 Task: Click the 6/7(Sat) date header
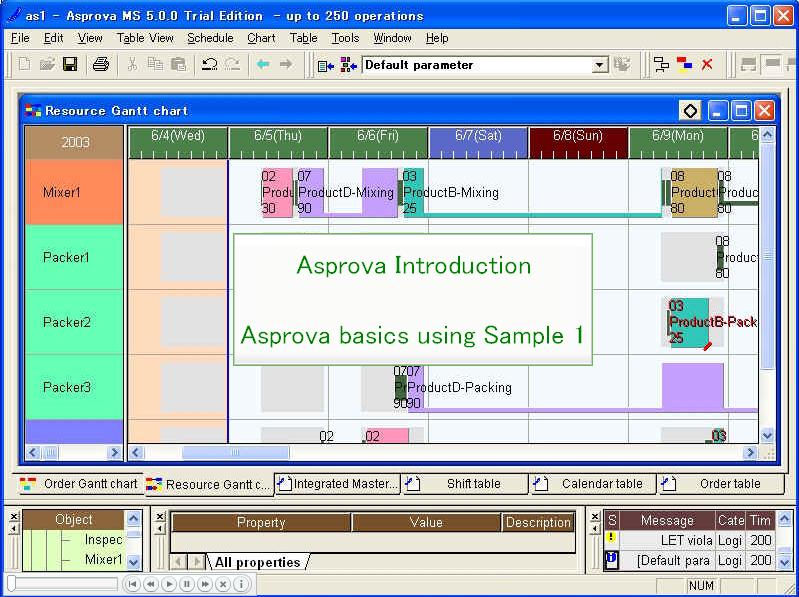478,143
